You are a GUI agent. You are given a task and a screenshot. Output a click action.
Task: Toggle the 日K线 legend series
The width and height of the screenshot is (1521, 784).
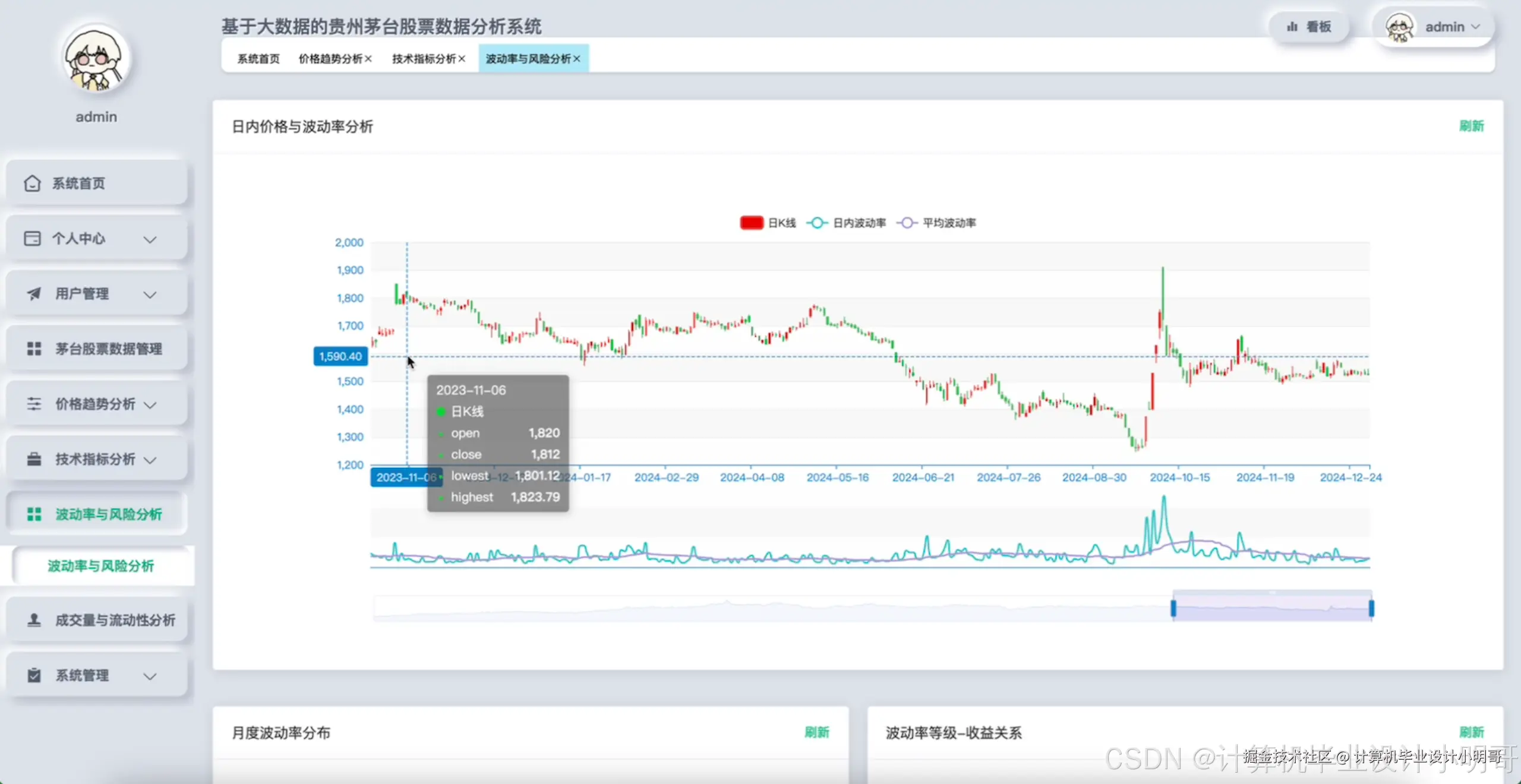click(752, 223)
